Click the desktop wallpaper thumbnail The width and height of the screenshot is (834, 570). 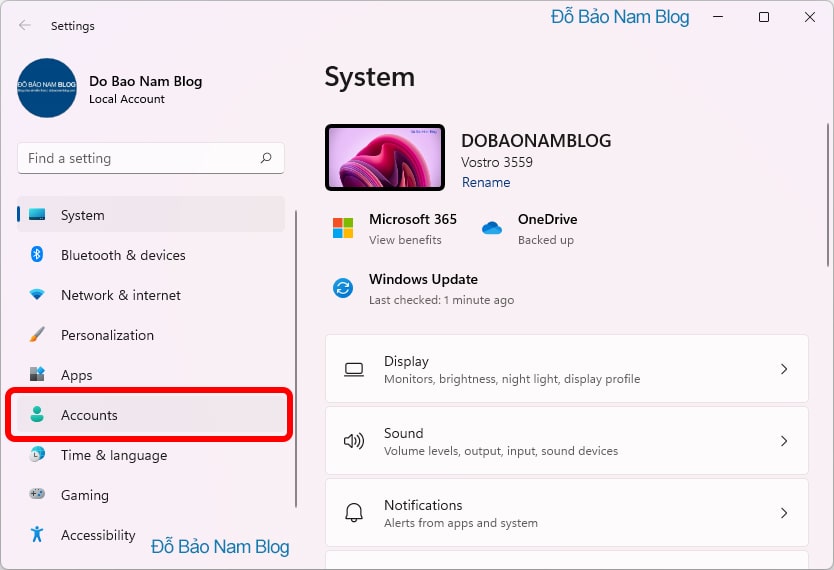(385, 157)
